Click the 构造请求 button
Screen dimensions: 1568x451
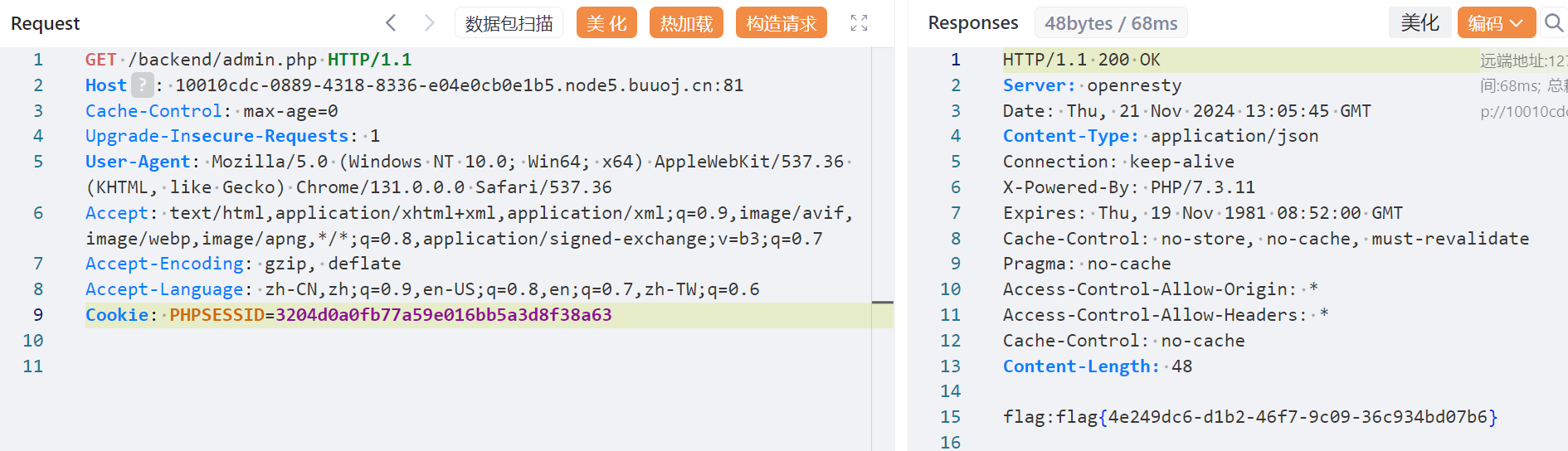[x=781, y=23]
